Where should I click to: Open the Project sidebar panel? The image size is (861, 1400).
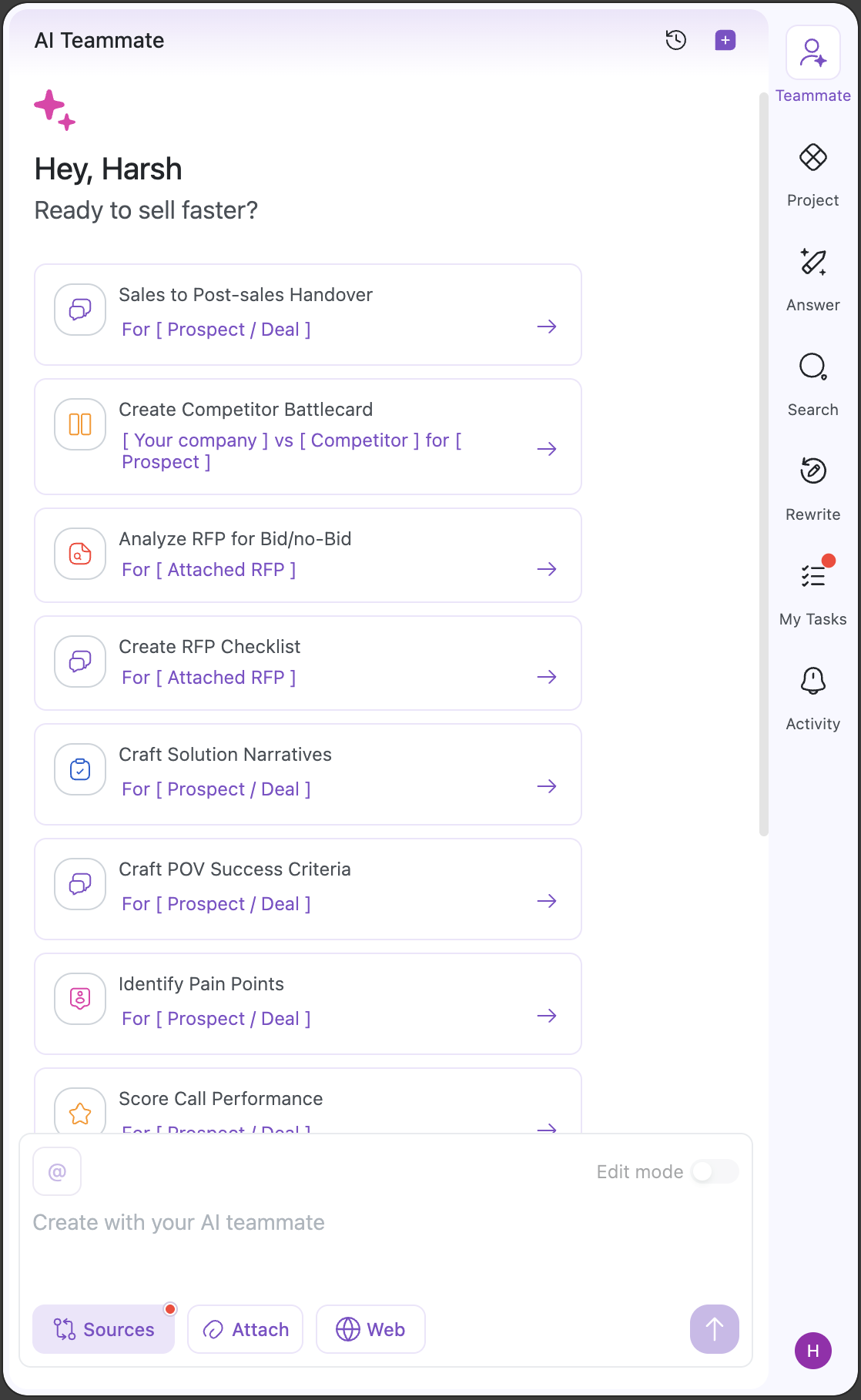[812, 174]
